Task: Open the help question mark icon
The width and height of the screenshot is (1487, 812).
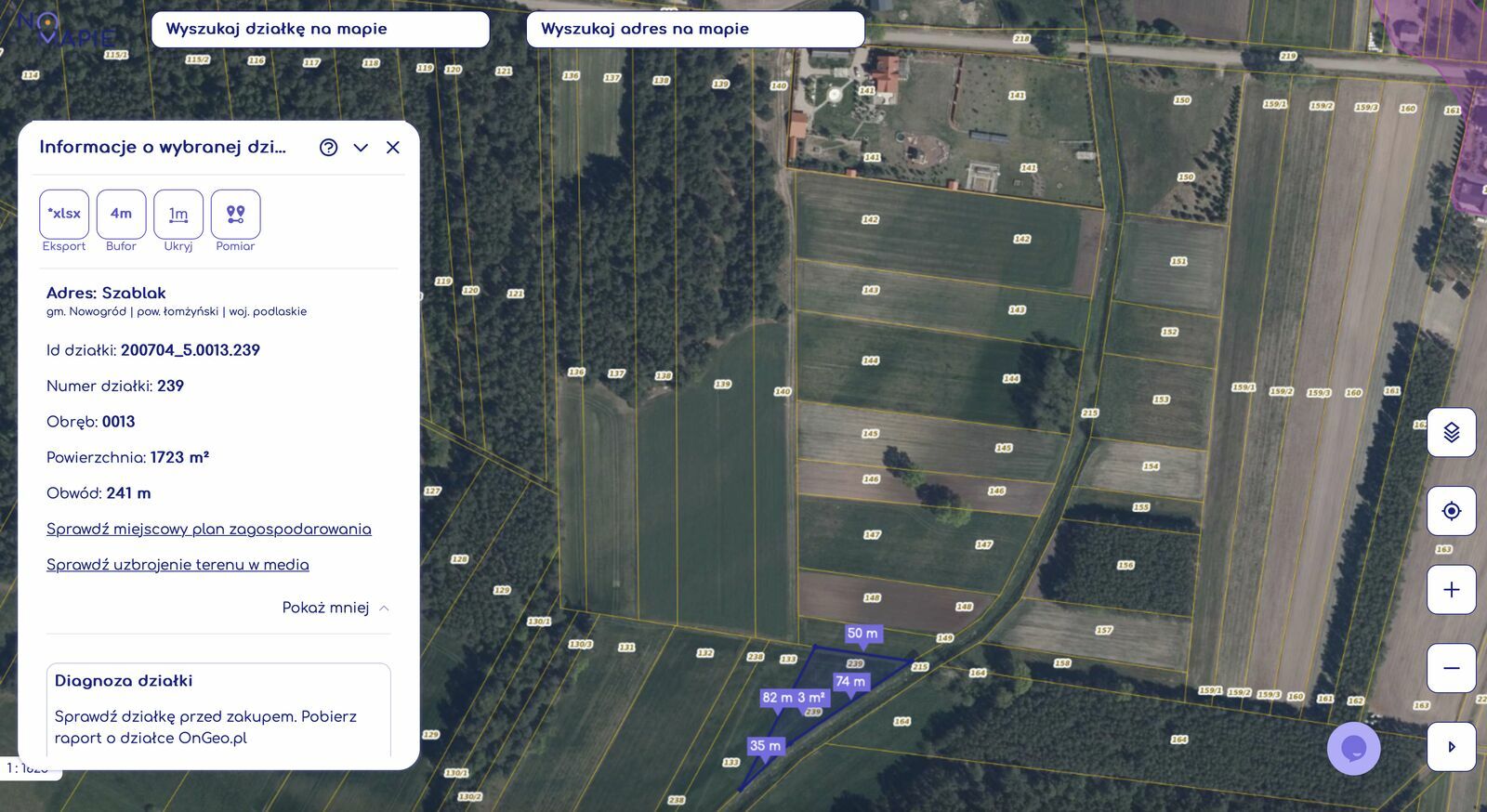Action: 328,148
